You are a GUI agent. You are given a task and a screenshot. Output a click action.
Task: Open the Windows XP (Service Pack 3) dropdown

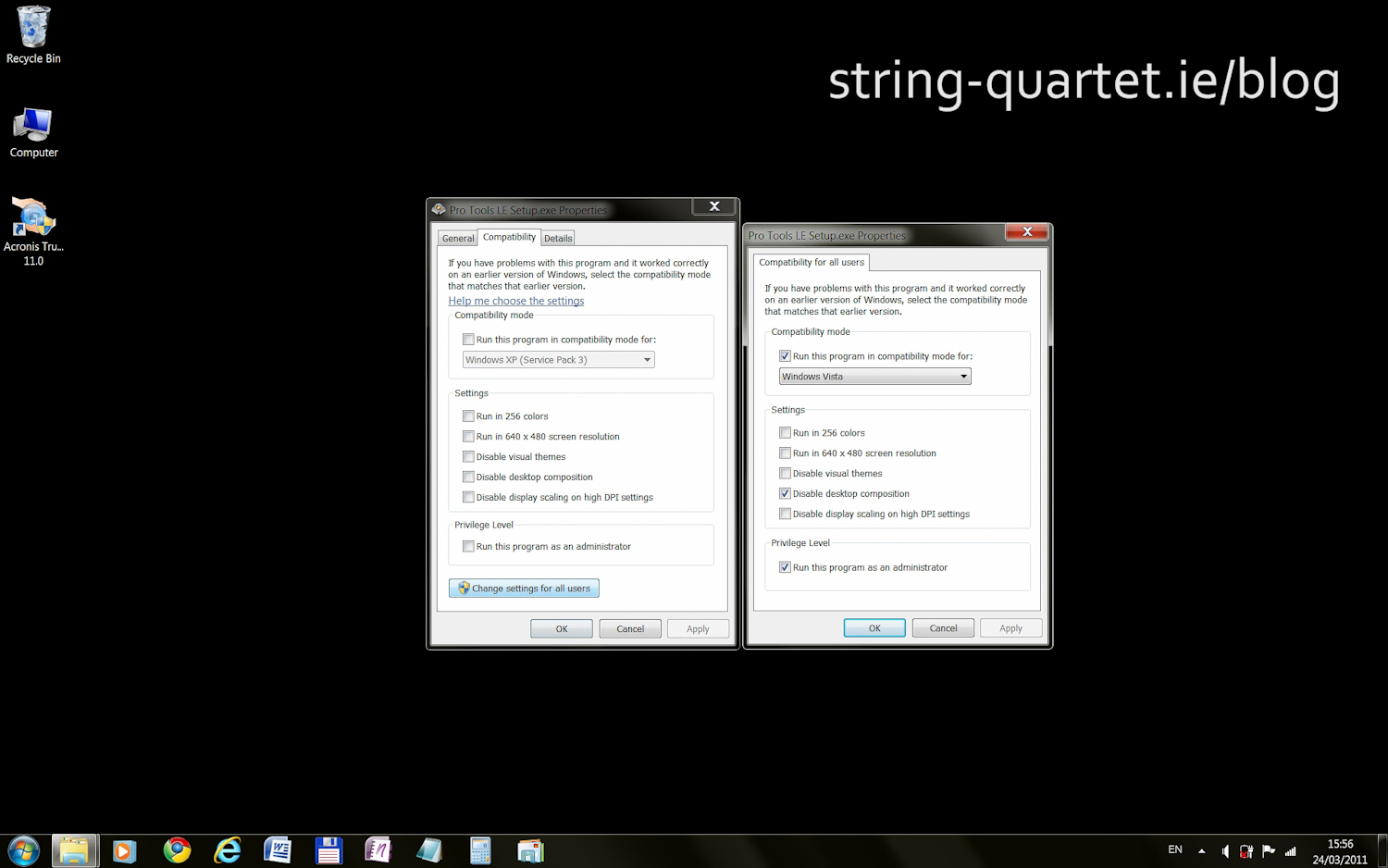click(559, 360)
